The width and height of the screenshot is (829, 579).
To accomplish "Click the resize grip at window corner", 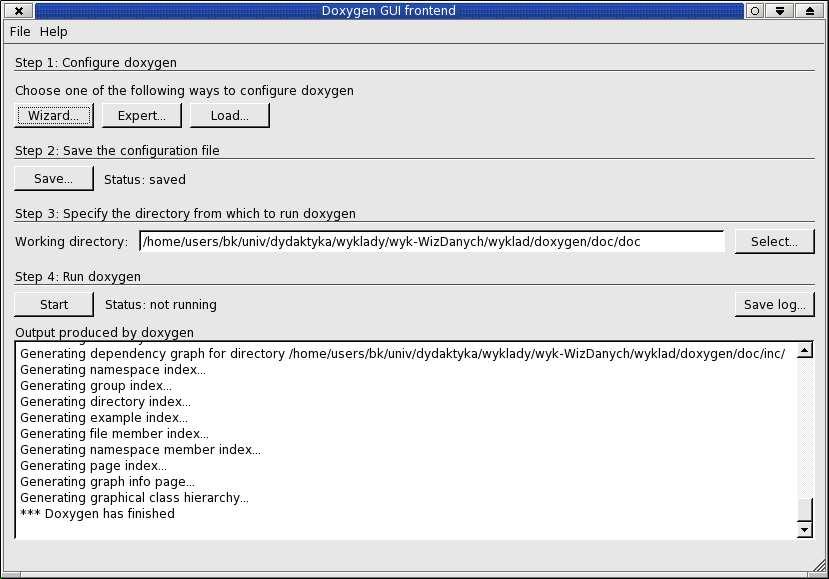I will (x=818, y=566).
